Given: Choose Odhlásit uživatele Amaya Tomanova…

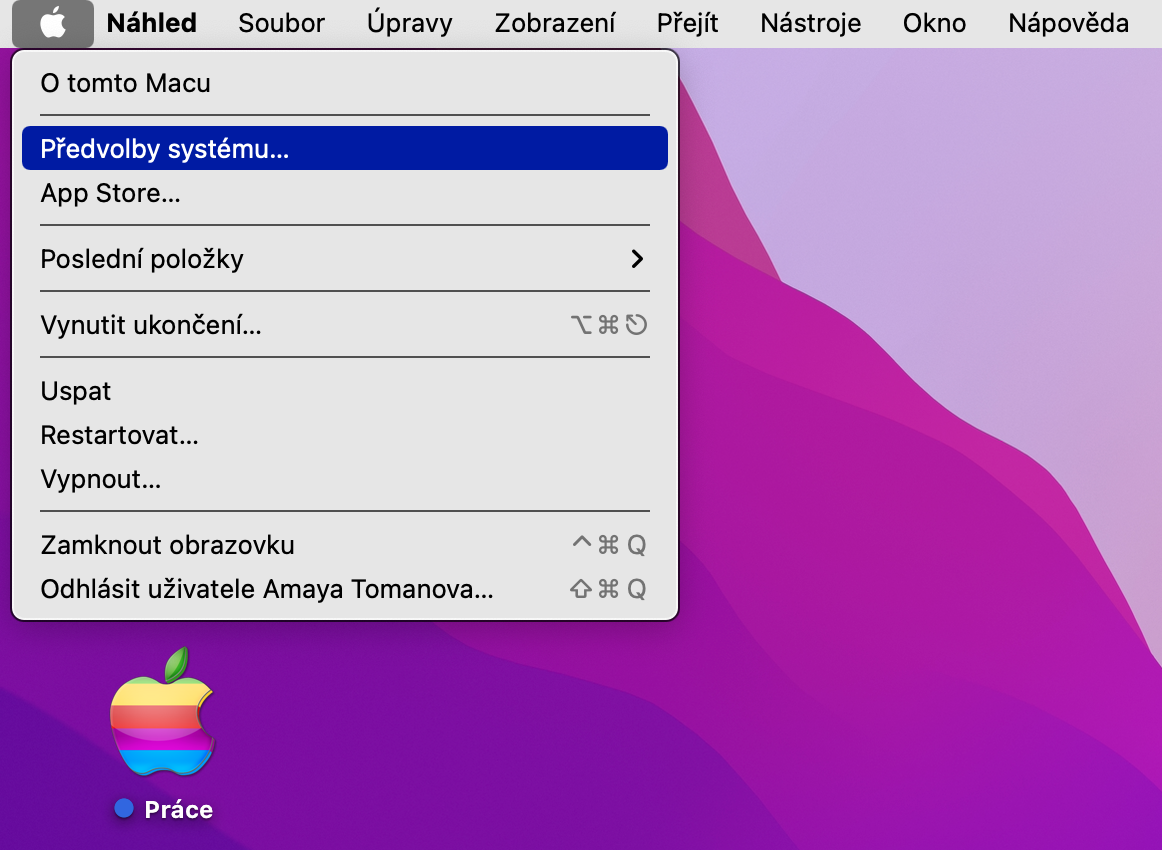Looking at the screenshot, I should (x=345, y=589).
